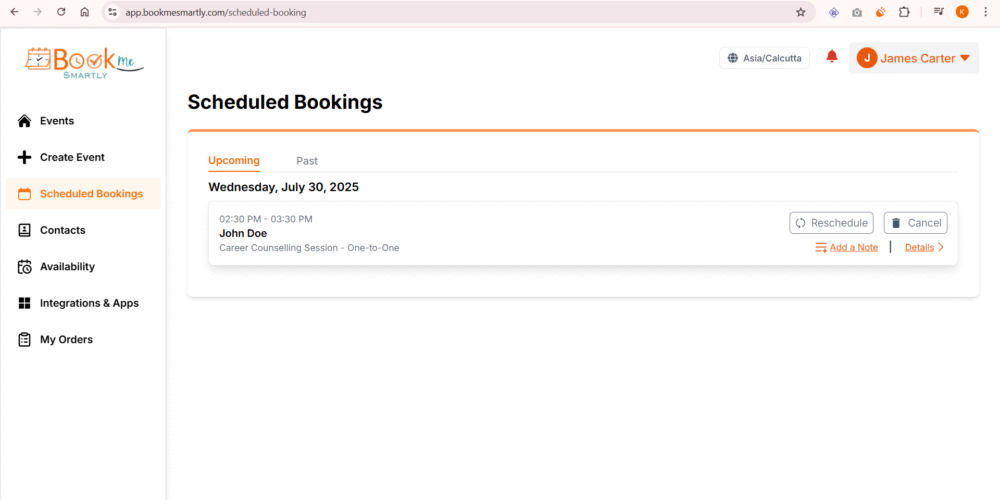This screenshot has width=1000, height=500.
Task: Reschedule the John Doe booking
Action: click(831, 223)
